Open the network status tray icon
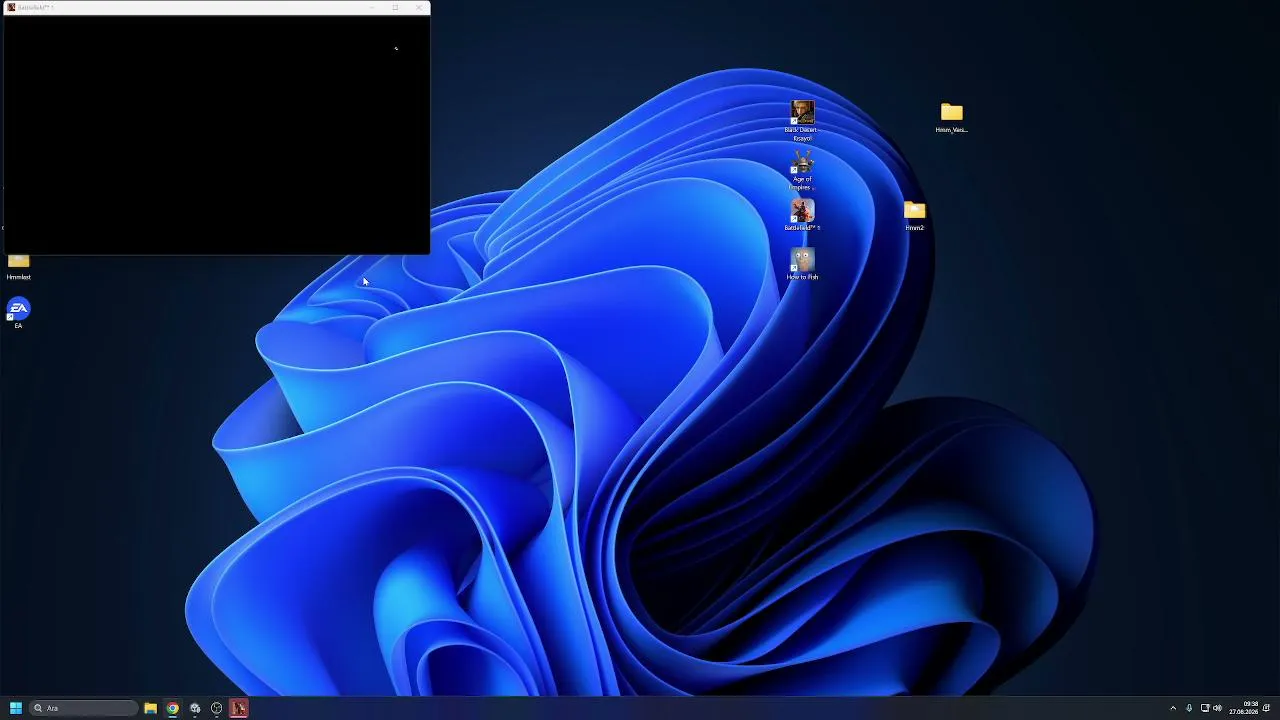The width and height of the screenshot is (1280, 720). 1205,708
